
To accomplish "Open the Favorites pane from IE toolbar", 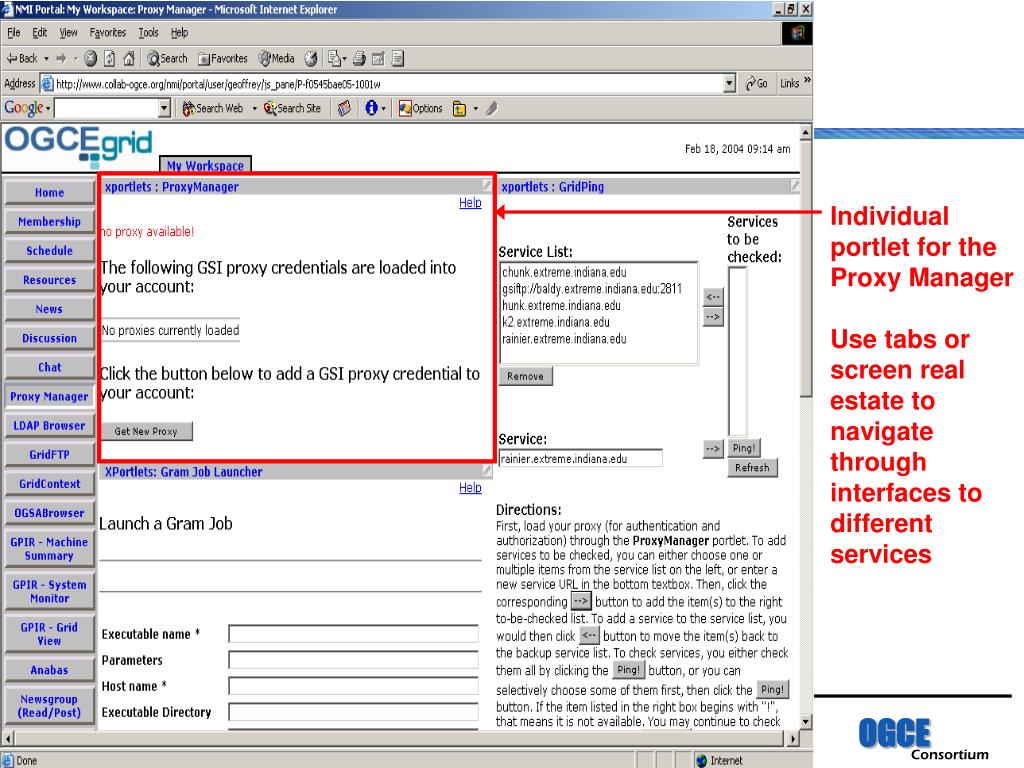I will tap(223, 59).
